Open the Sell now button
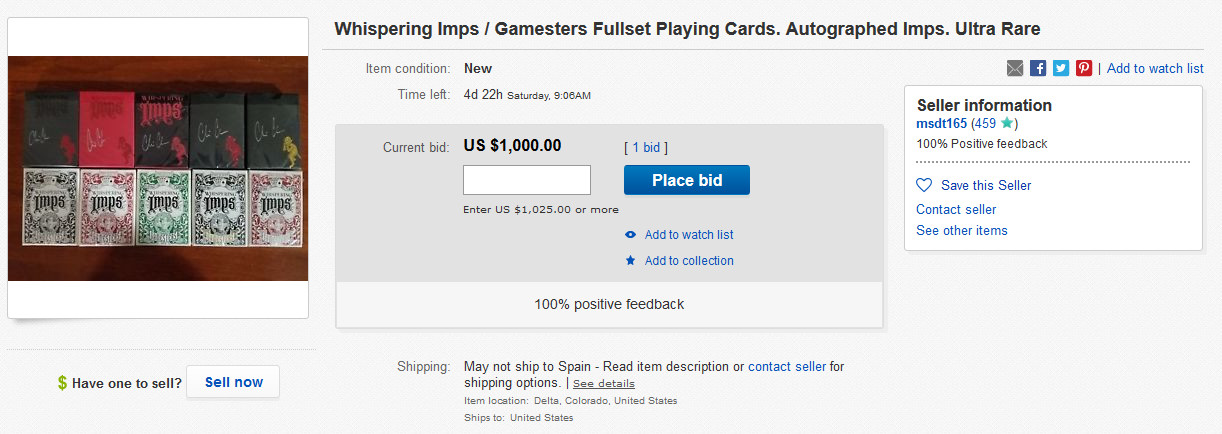This screenshot has height=434, width=1222. coord(233,382)
